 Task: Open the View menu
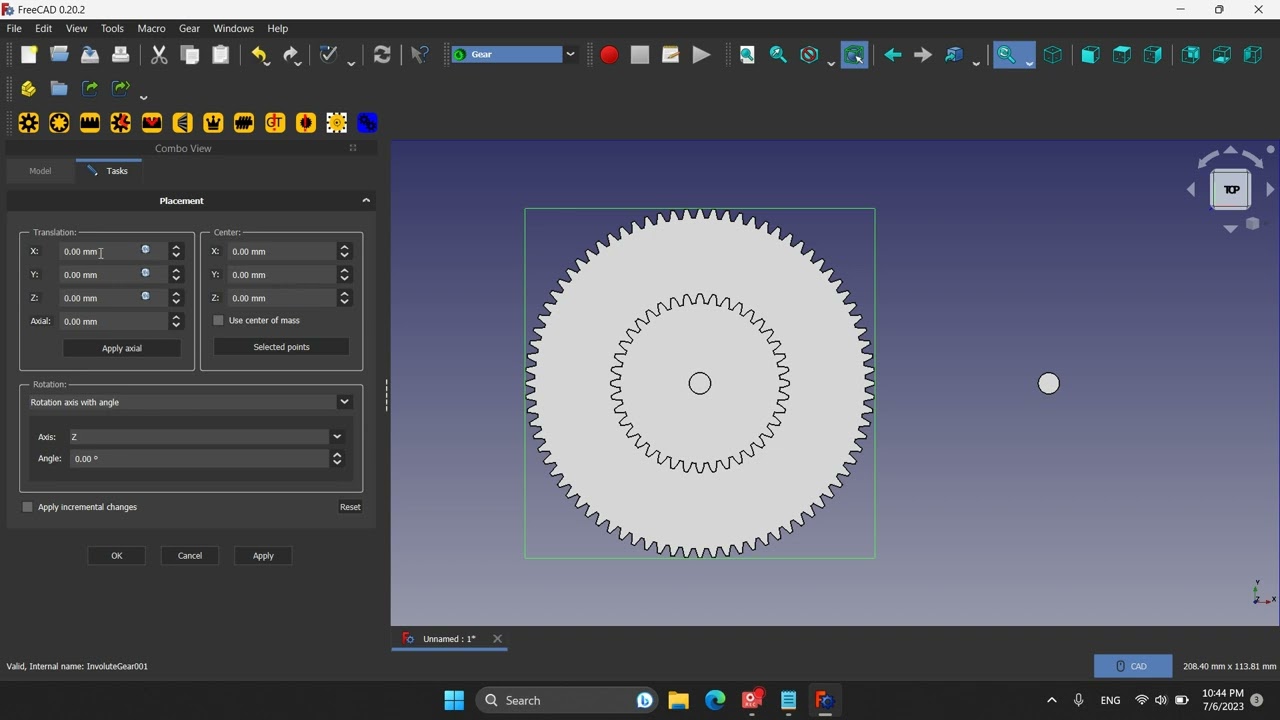point(76,28)
